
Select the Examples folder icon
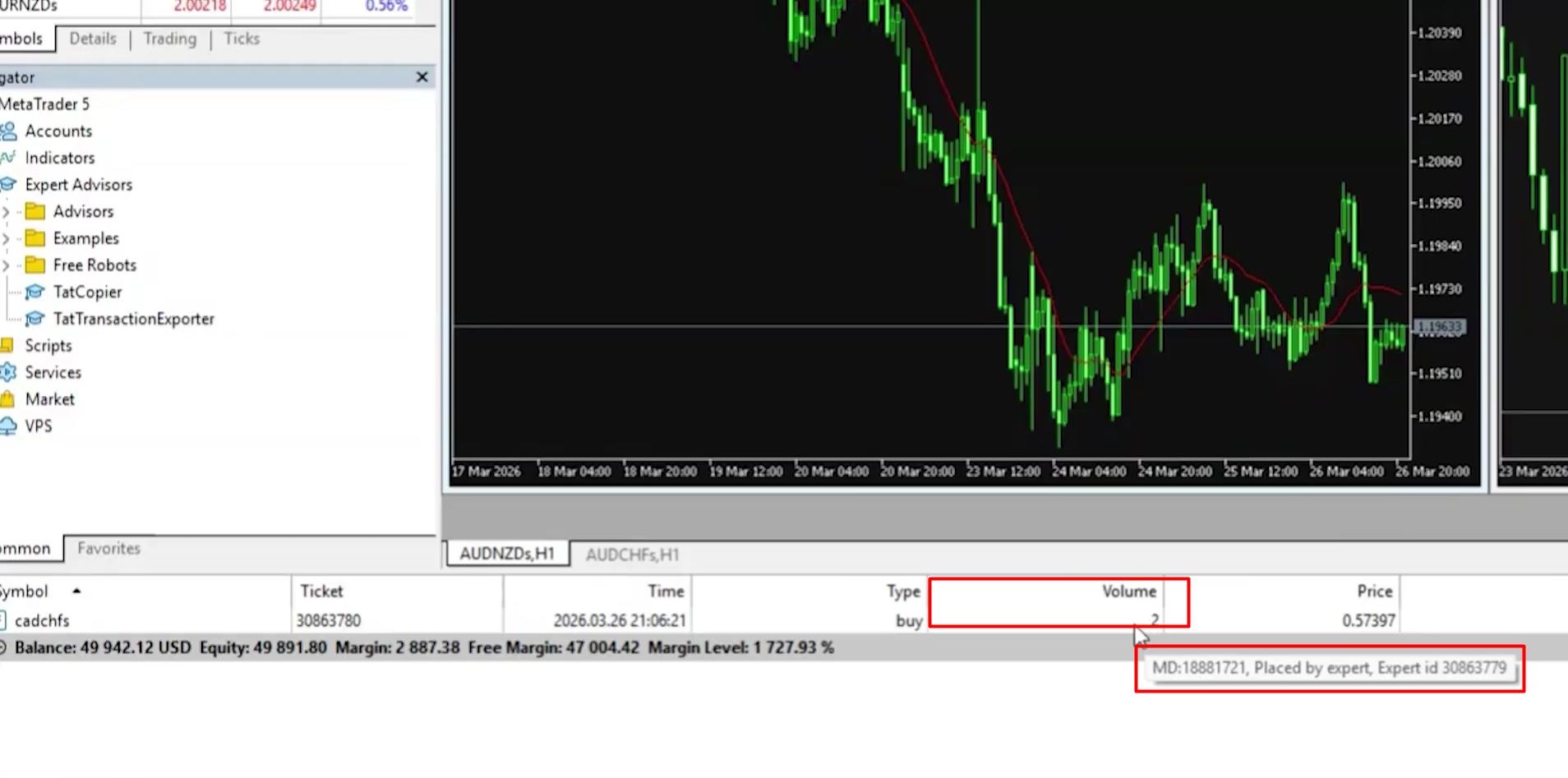[35, 238]
